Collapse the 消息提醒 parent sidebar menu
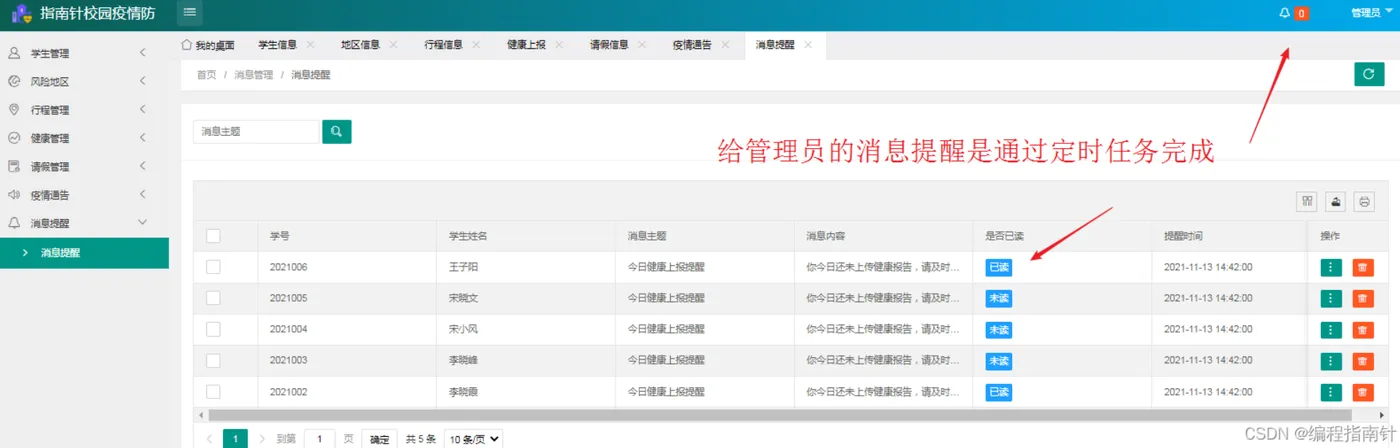 pos(84,223)
